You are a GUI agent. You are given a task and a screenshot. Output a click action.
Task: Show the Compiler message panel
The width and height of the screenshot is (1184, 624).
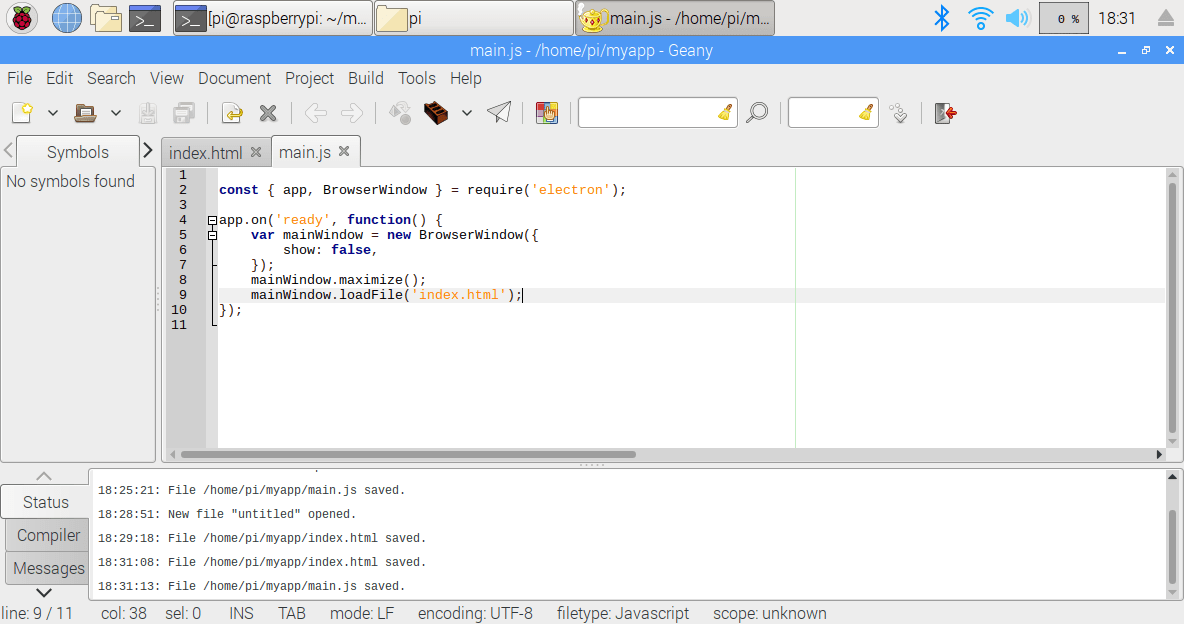(x=46, y=535)
